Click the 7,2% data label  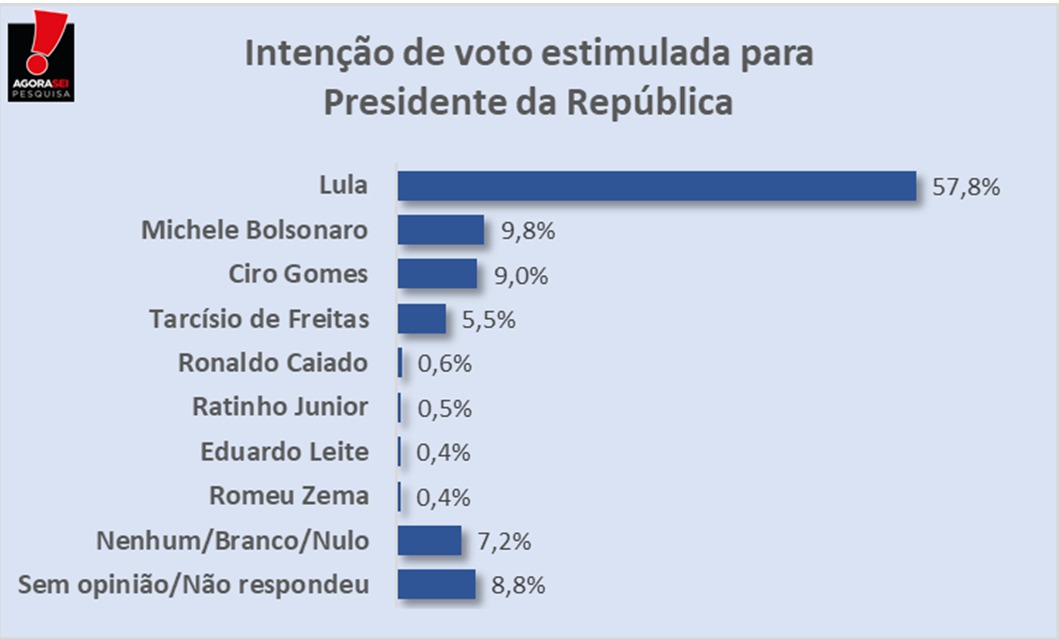504,542
